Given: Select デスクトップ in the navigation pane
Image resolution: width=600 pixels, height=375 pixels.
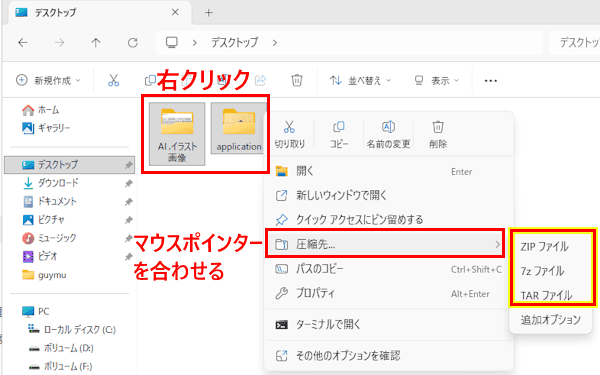Looking at the screenshot, I should coord(69,165).
